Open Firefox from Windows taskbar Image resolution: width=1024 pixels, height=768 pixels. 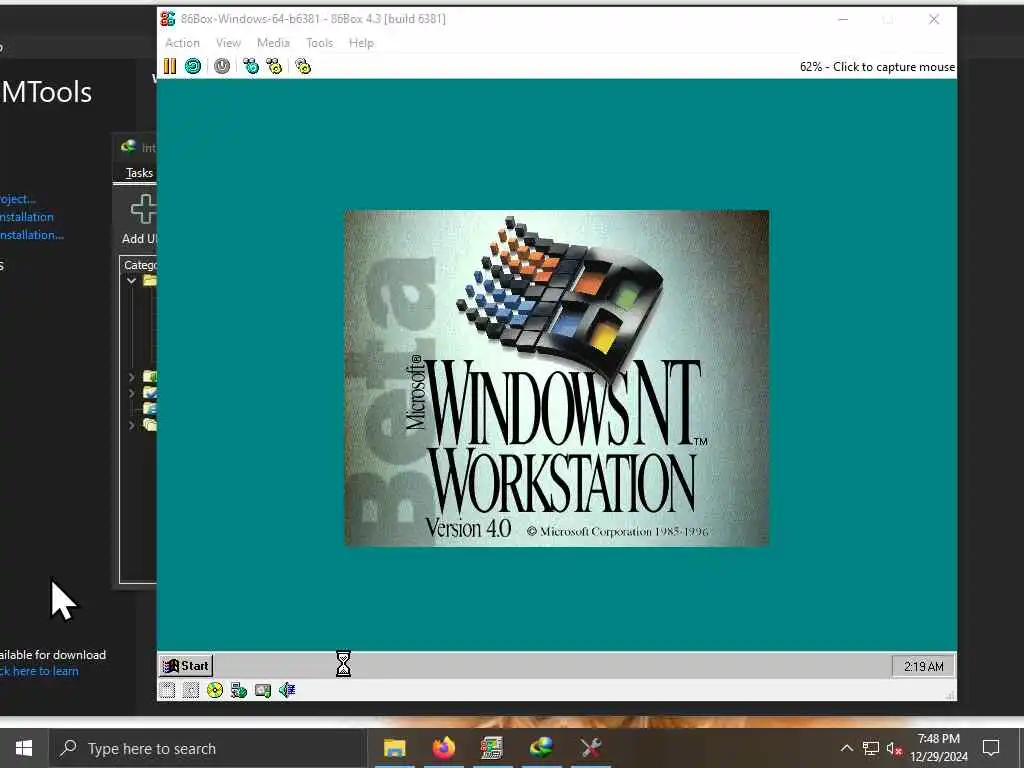(443, 748)
